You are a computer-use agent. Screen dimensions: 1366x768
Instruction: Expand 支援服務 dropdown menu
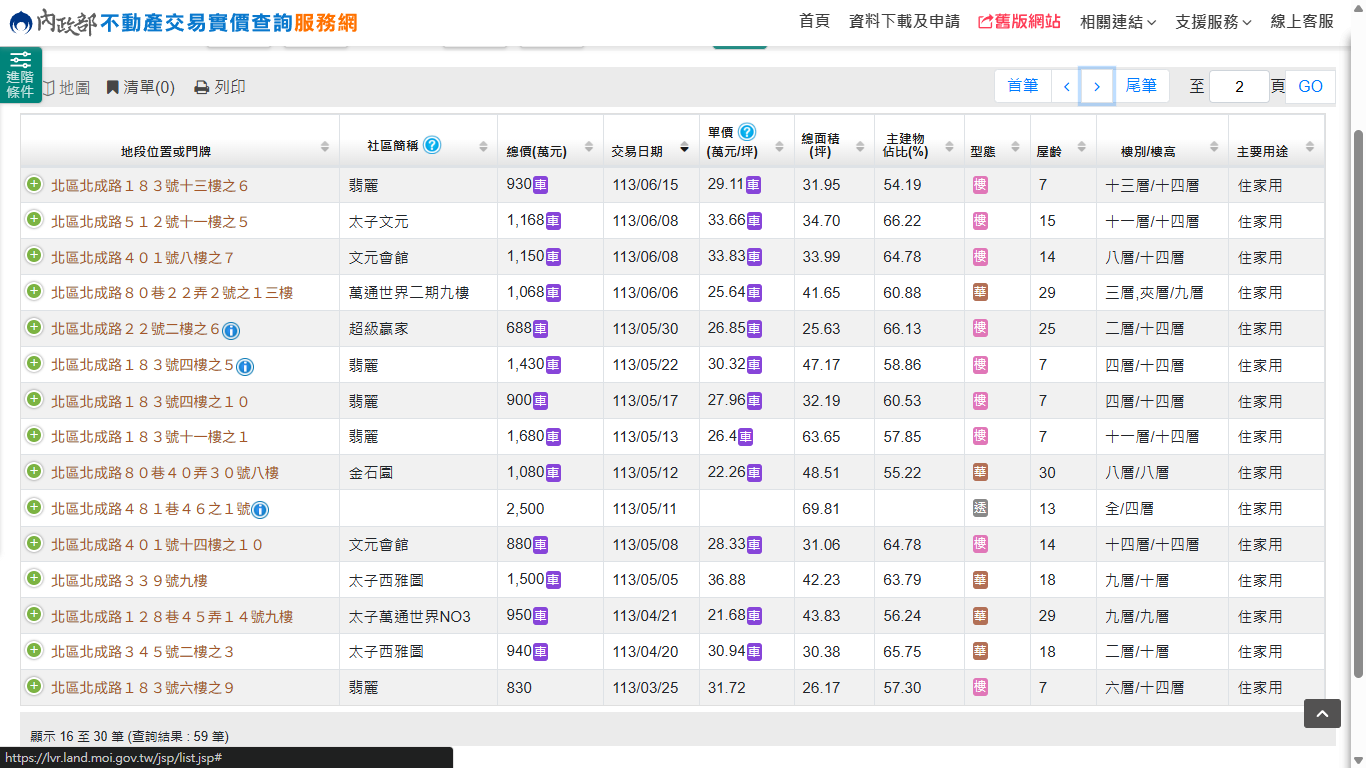[x=1213, y=21]
